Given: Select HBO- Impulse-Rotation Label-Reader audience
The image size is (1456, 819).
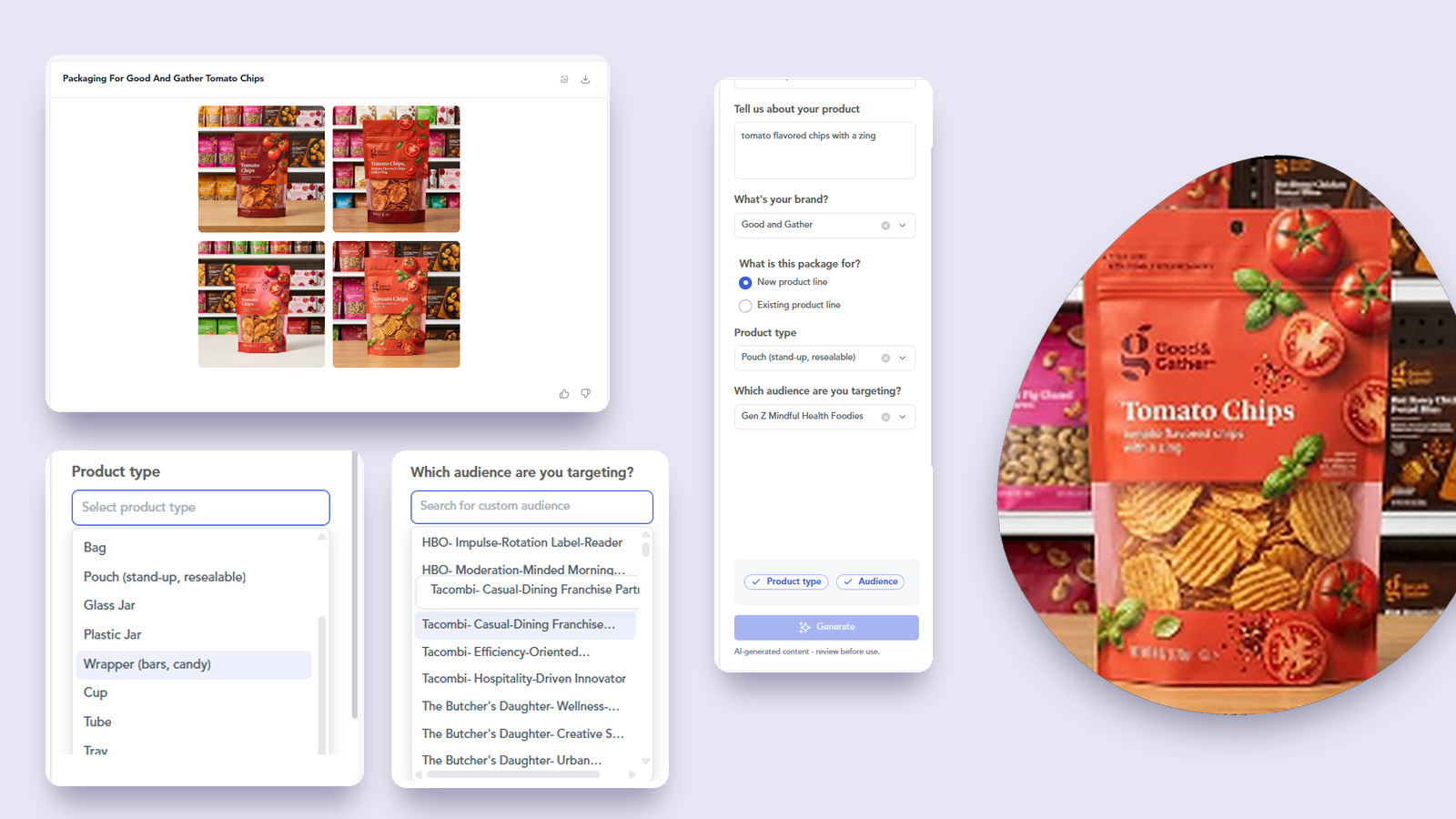Looking at the screenshot, I should click(x=526, y=542).
